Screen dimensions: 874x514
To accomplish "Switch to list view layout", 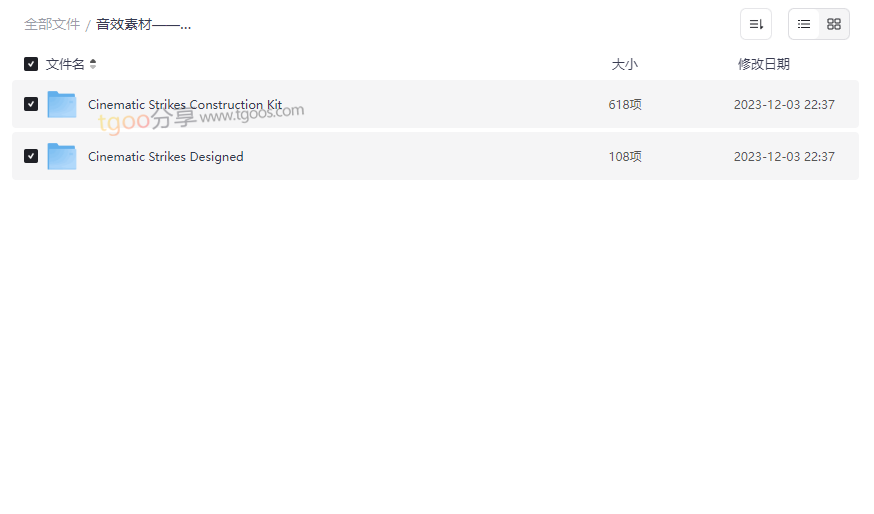I will coord(804,24).
